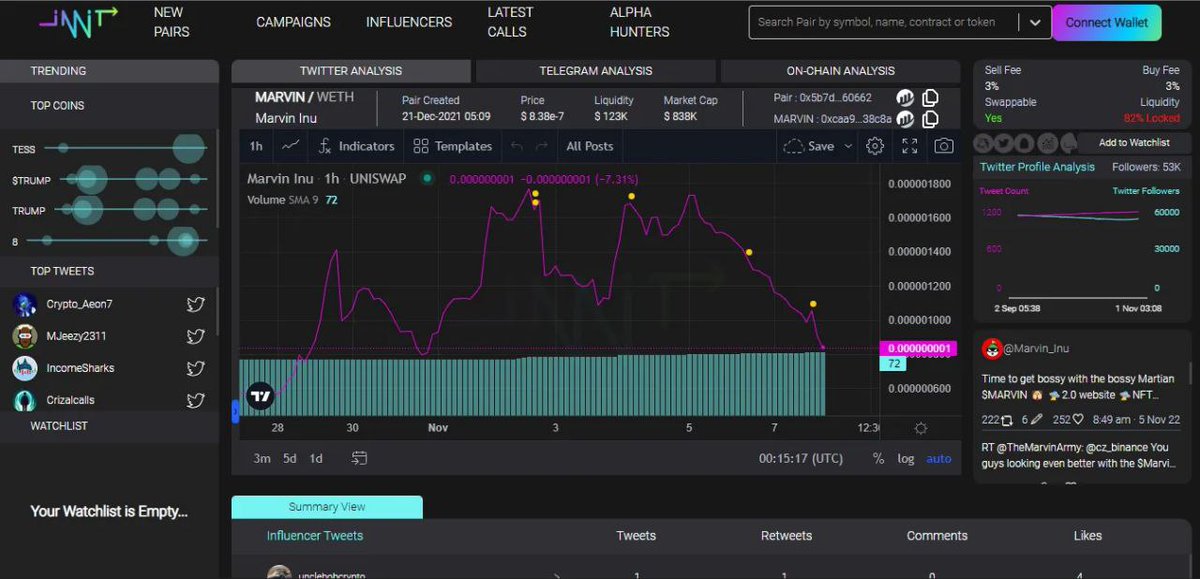
Task: Copy the MARVIN token address
Action: tap(930, 119)
